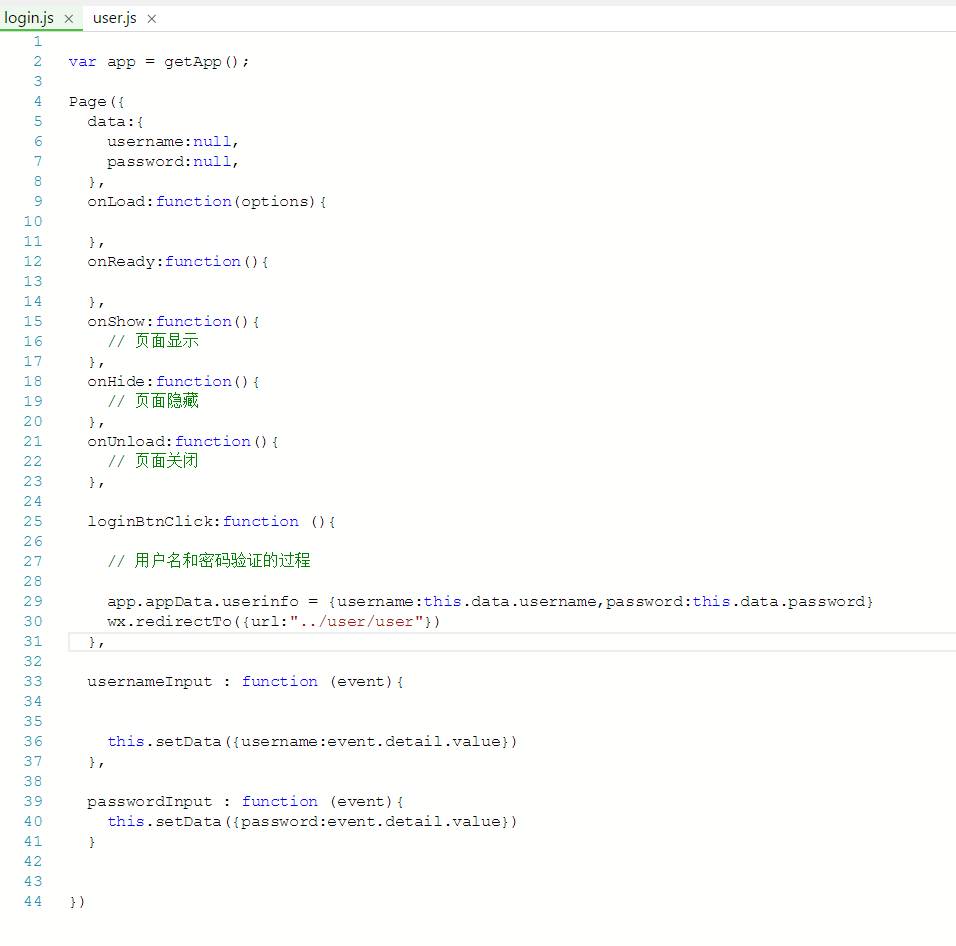The height and width of the screenshot is (946, 956).
Task: Click the onUnload handler name
Action: pos(126,441)
